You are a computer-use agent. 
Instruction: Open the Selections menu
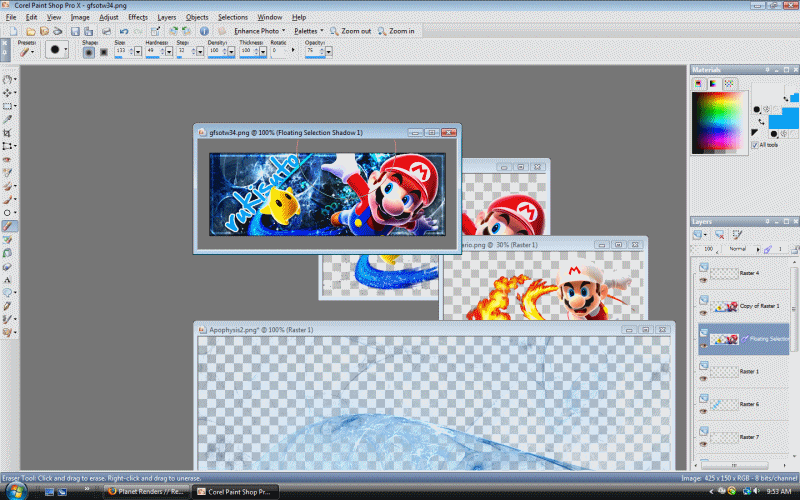click(x=233, y=17)
